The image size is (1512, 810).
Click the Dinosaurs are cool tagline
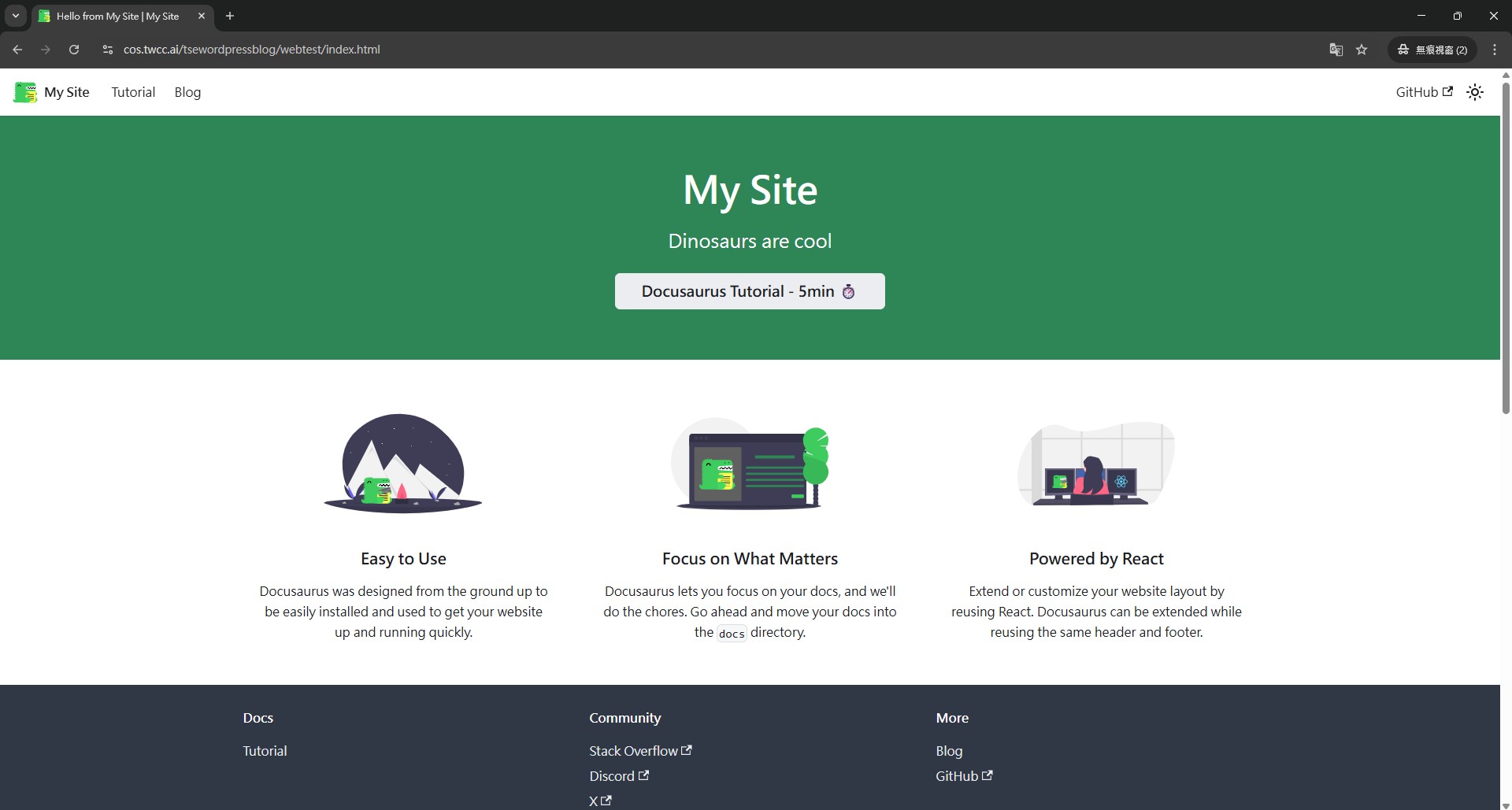(x=750, y=241)
